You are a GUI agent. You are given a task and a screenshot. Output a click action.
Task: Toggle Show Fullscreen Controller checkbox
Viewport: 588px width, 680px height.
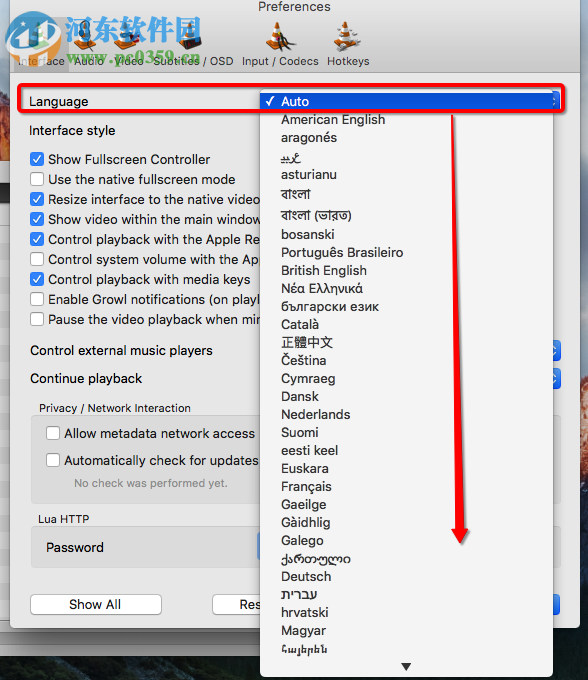point(37,159)
